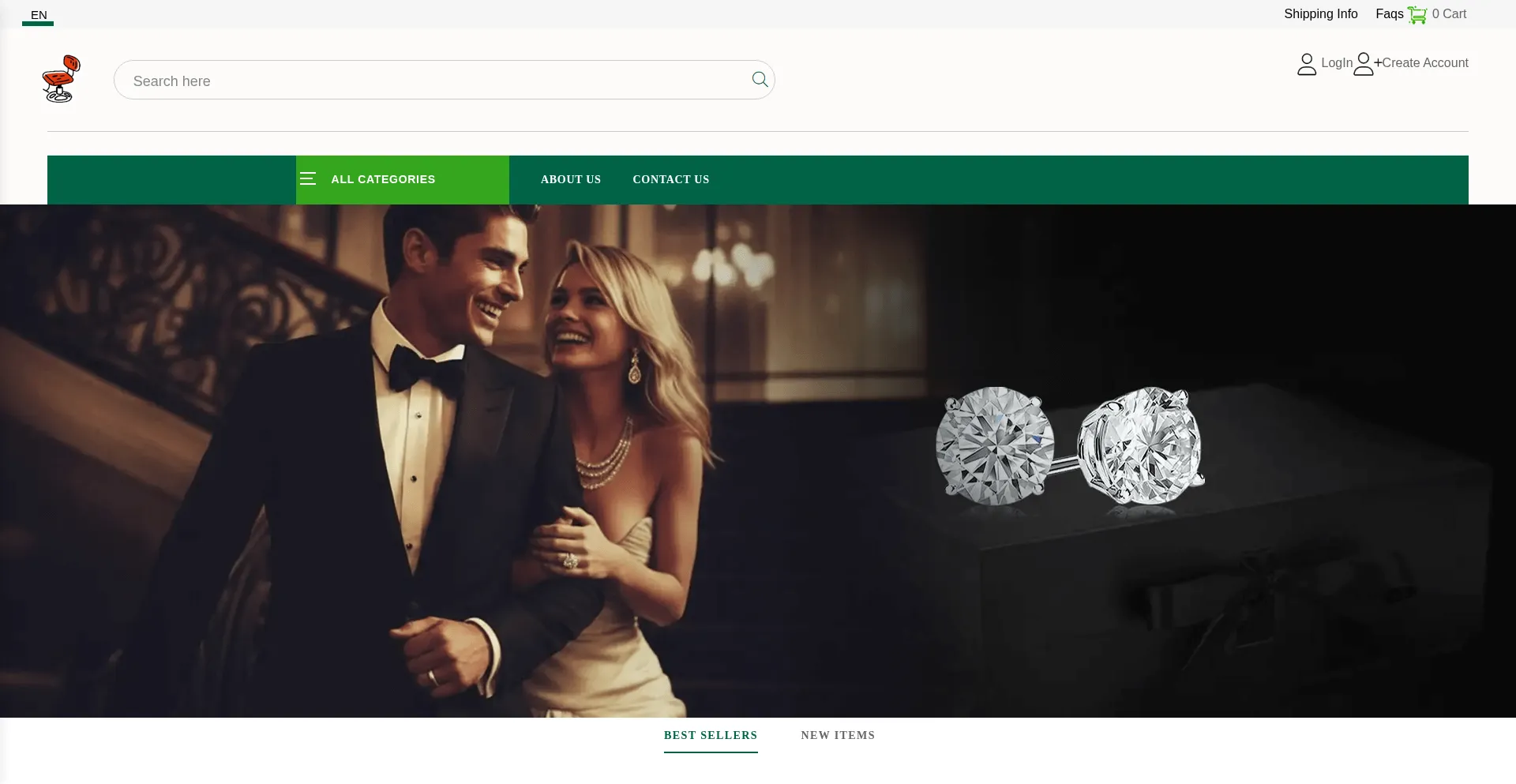Viewport: 1516px width, 784px height.
Task: Click the user icon beside LogIn
Action: [x=1307, y=64]
